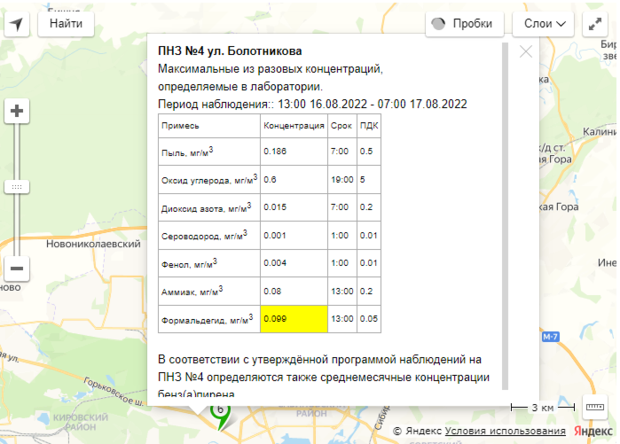Open Условия использования link

(492, 430)
